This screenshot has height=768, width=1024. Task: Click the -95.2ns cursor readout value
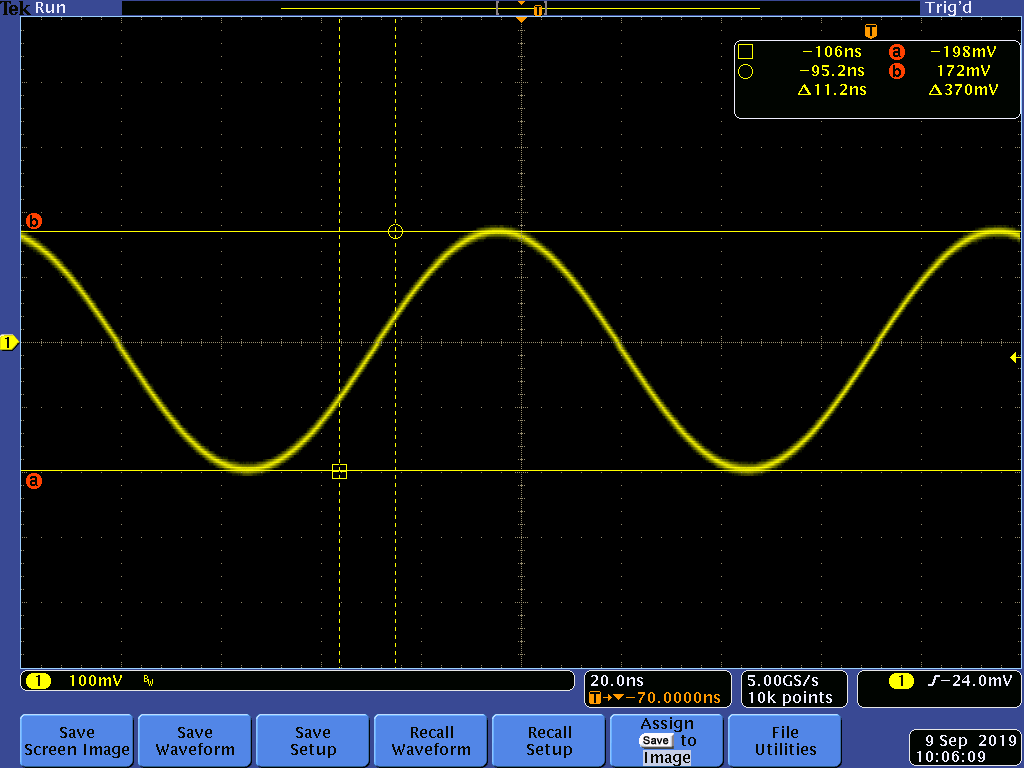(832, 71)
